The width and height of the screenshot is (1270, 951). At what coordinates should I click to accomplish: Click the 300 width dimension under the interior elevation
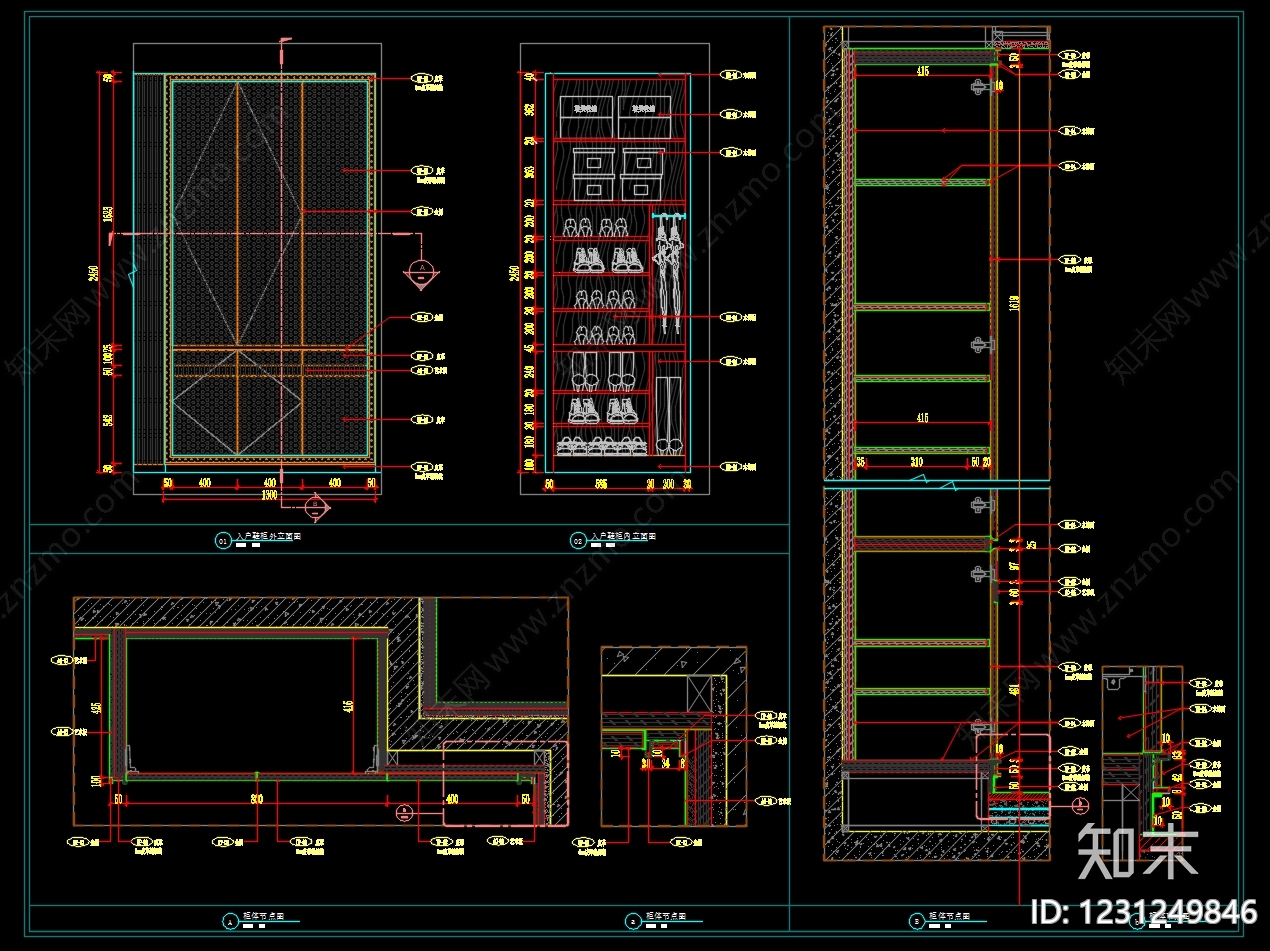(x=669, y=484)
